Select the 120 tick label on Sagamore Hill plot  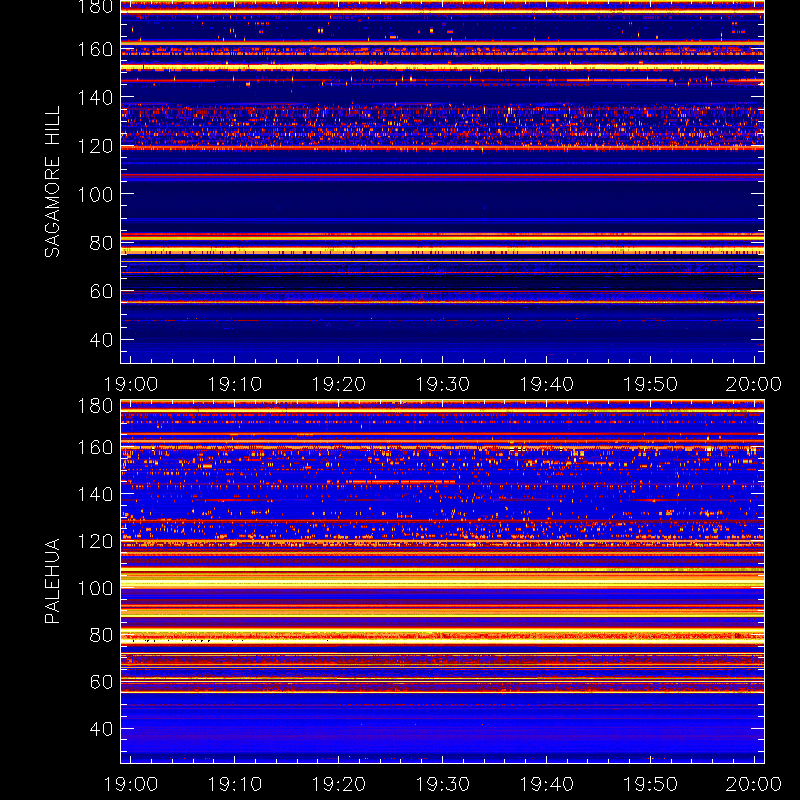click(x=95, y=146)
